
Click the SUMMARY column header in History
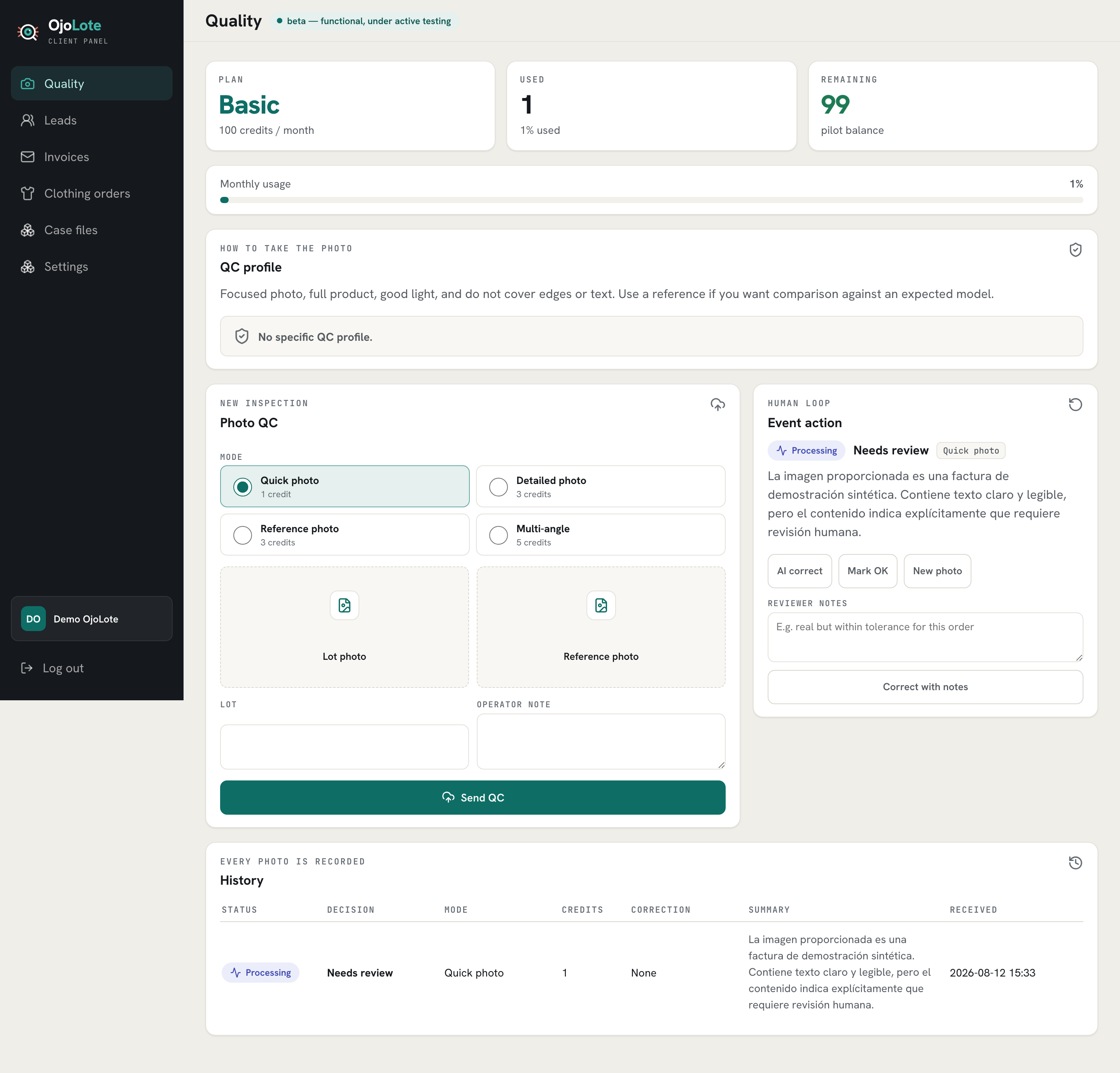point(769,910)
